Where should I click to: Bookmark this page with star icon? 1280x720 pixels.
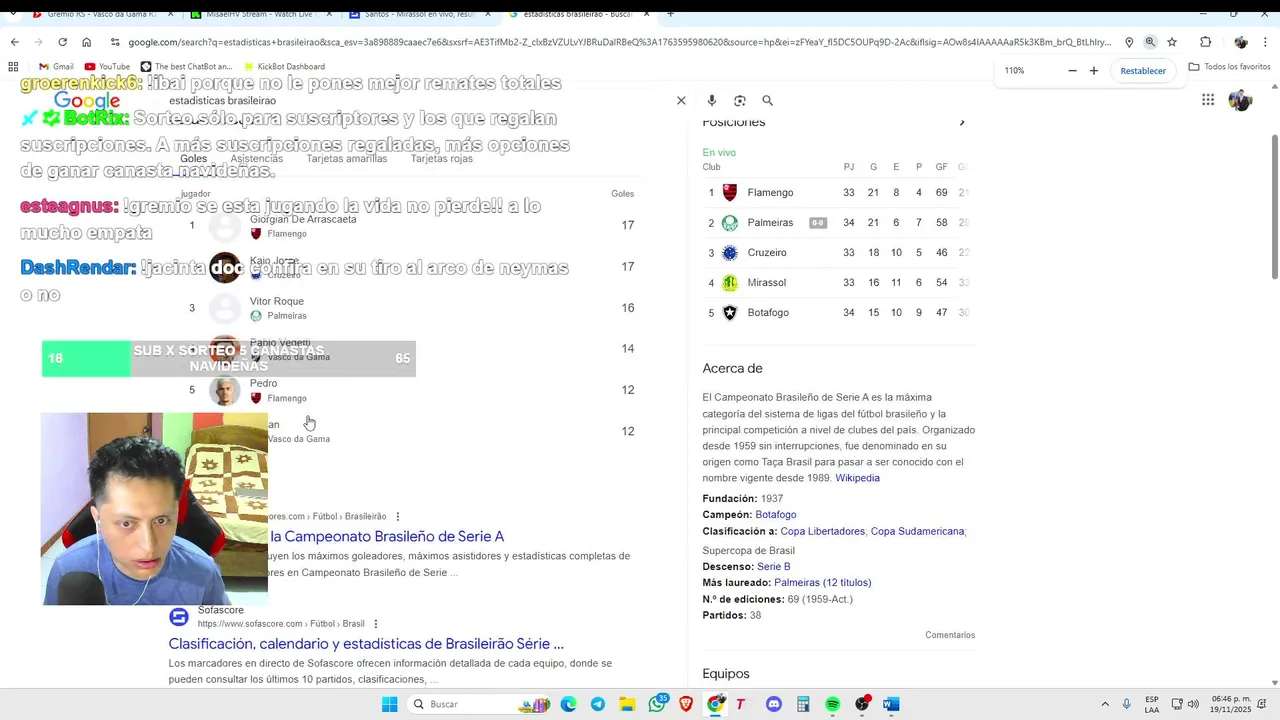point(1172,42)
